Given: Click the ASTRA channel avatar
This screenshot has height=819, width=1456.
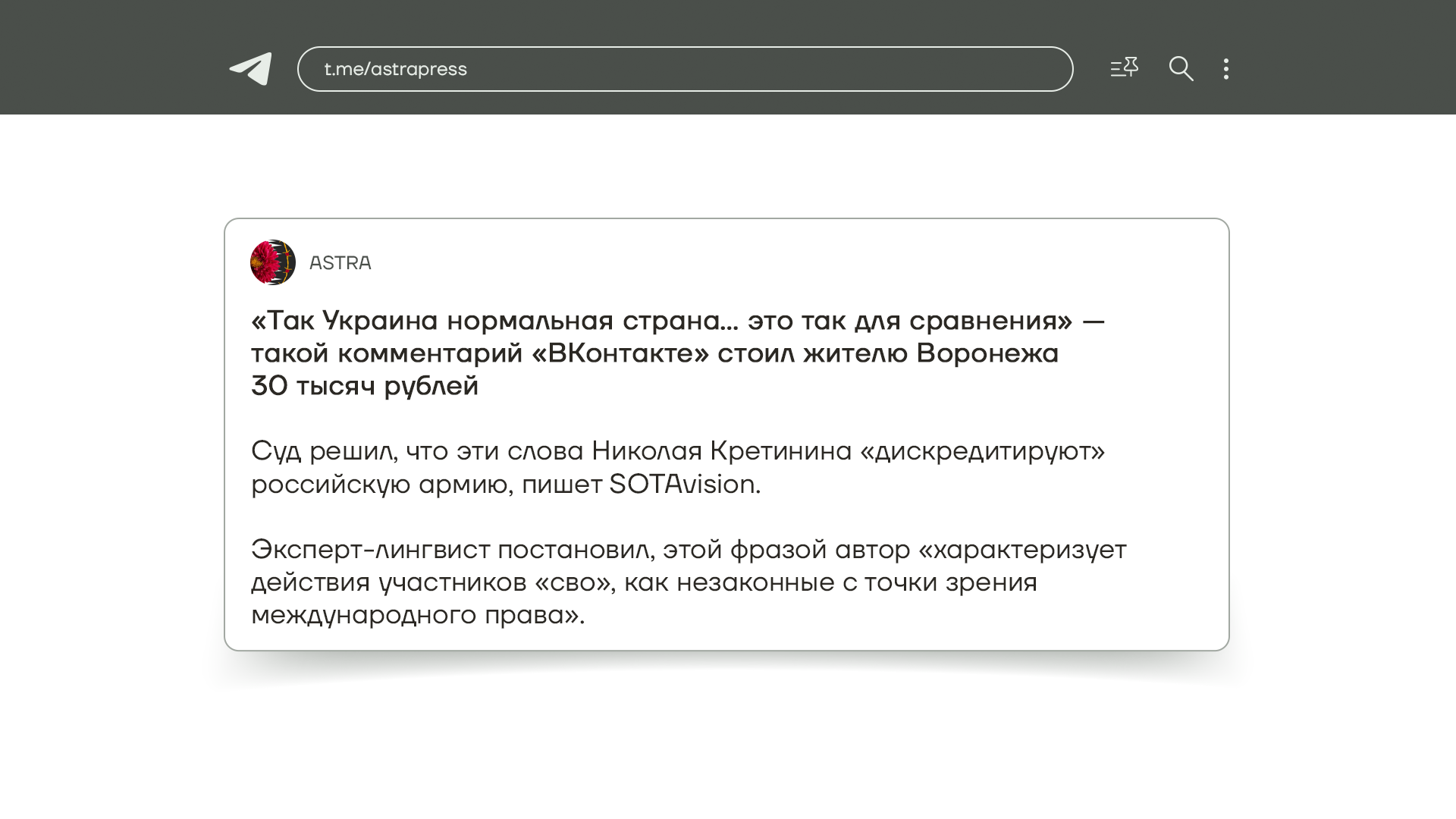Looking at the screenshot, I should [272, 262].
